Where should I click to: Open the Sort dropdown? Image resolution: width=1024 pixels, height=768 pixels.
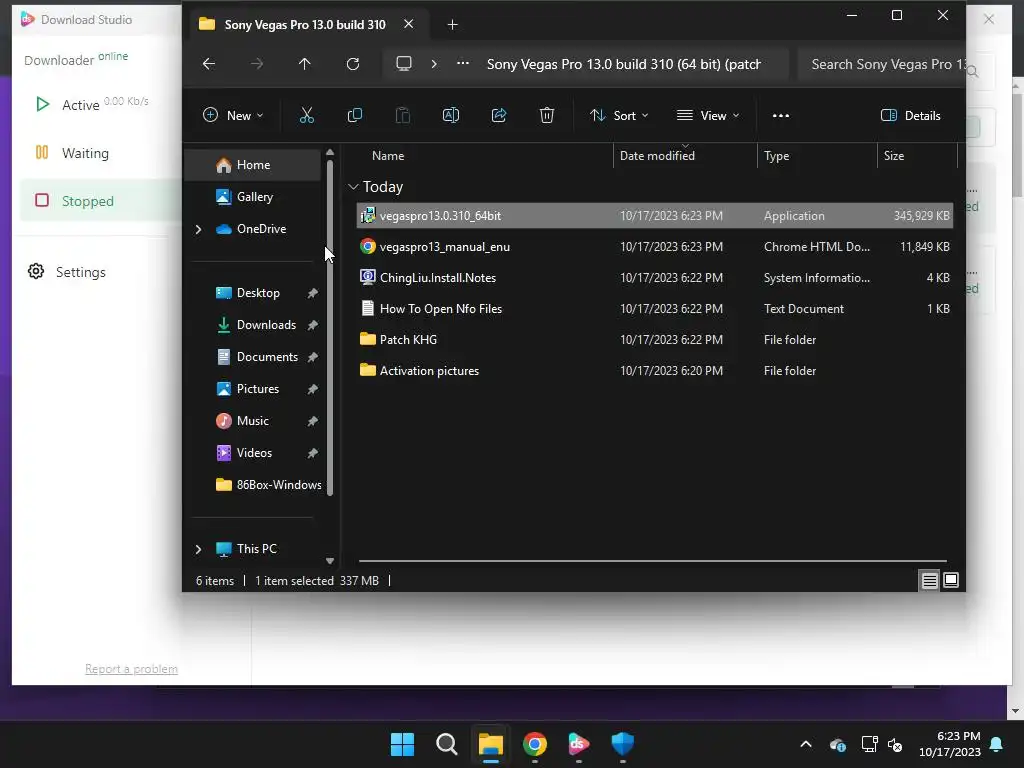pyautogui.click(x=619, y=116)
